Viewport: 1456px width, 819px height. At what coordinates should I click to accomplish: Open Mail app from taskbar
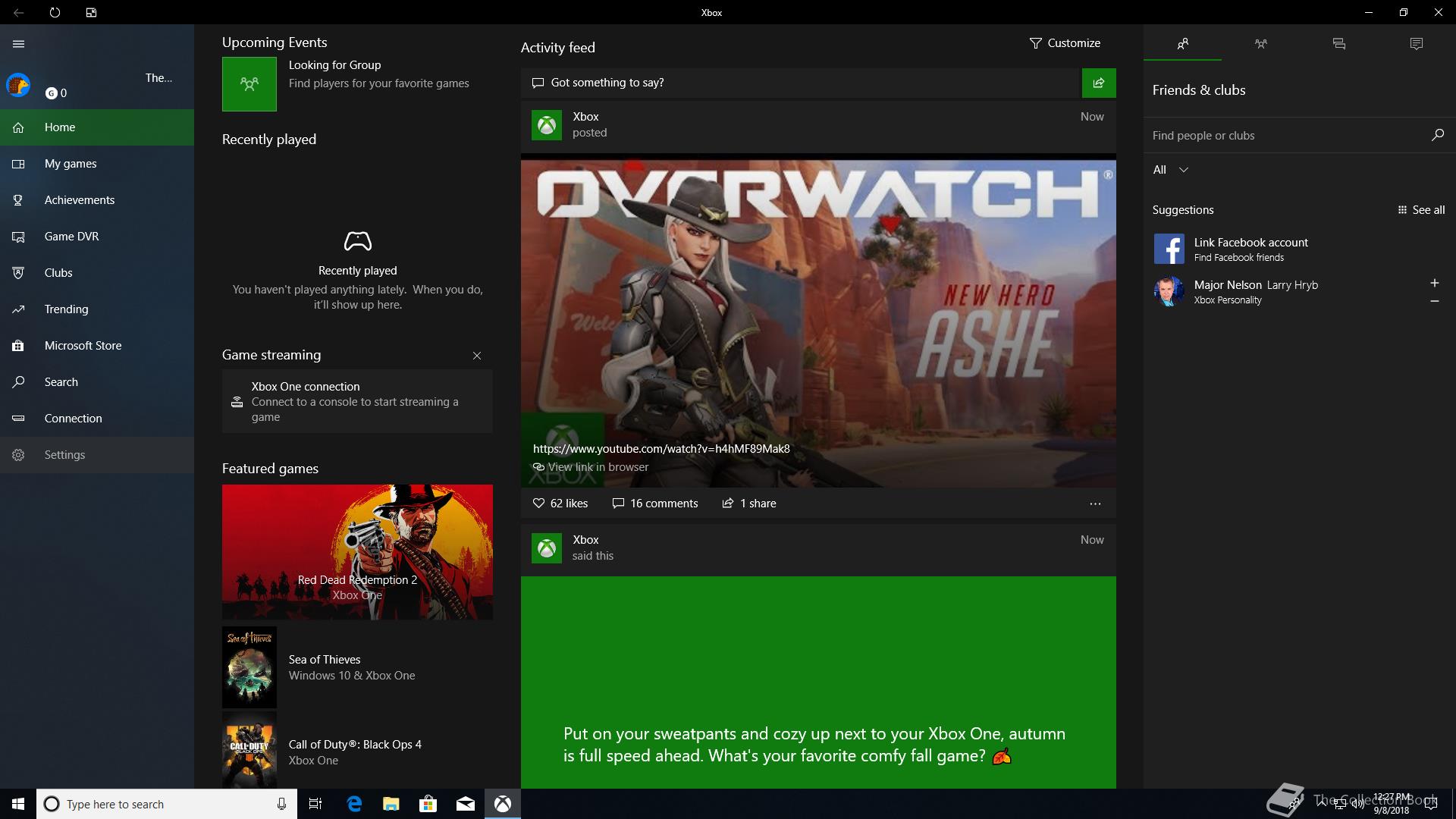(466, 804)
